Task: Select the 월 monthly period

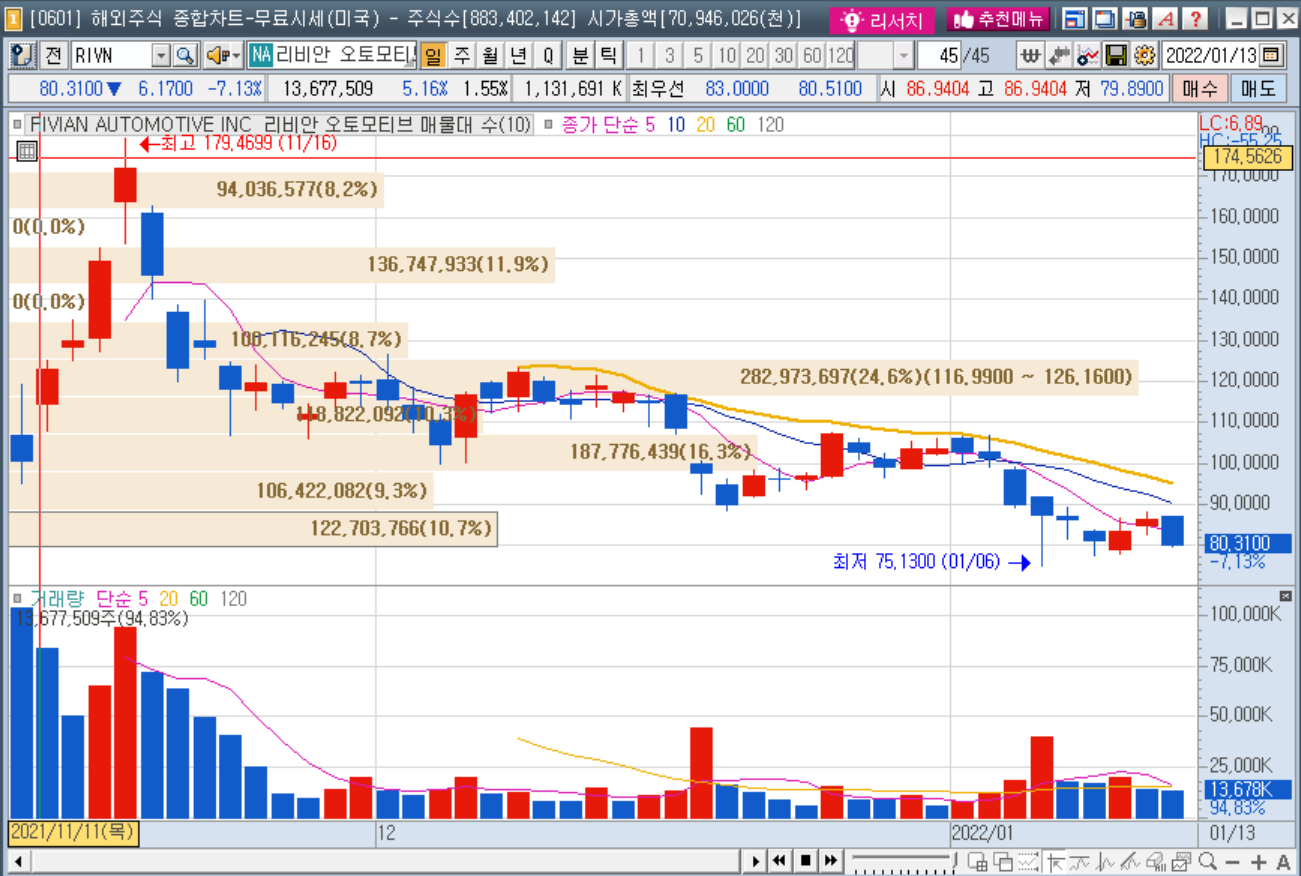Action: [x=490, y=55]
